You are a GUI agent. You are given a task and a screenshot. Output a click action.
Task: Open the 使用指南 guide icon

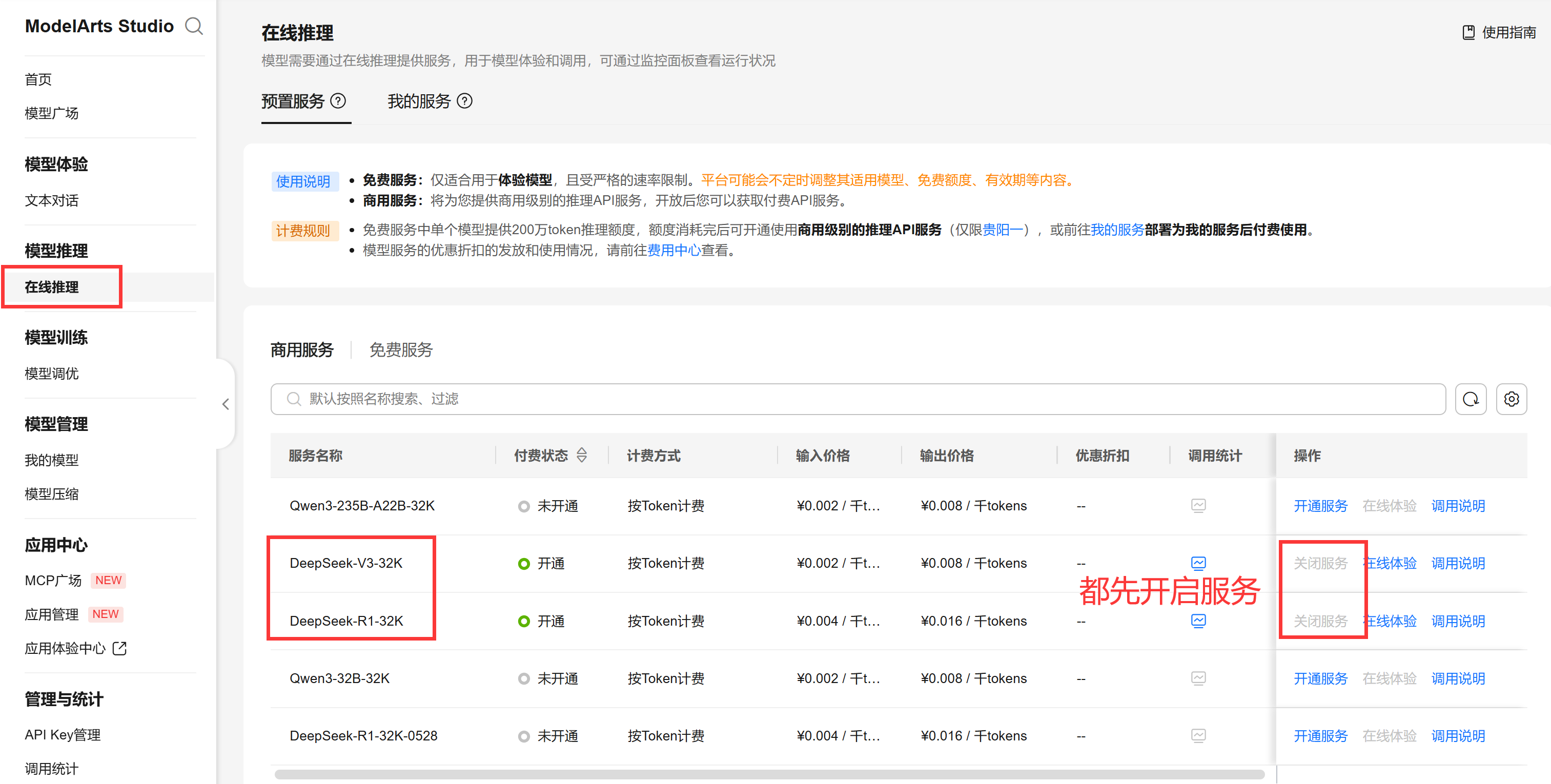(x=1468, y=32)
